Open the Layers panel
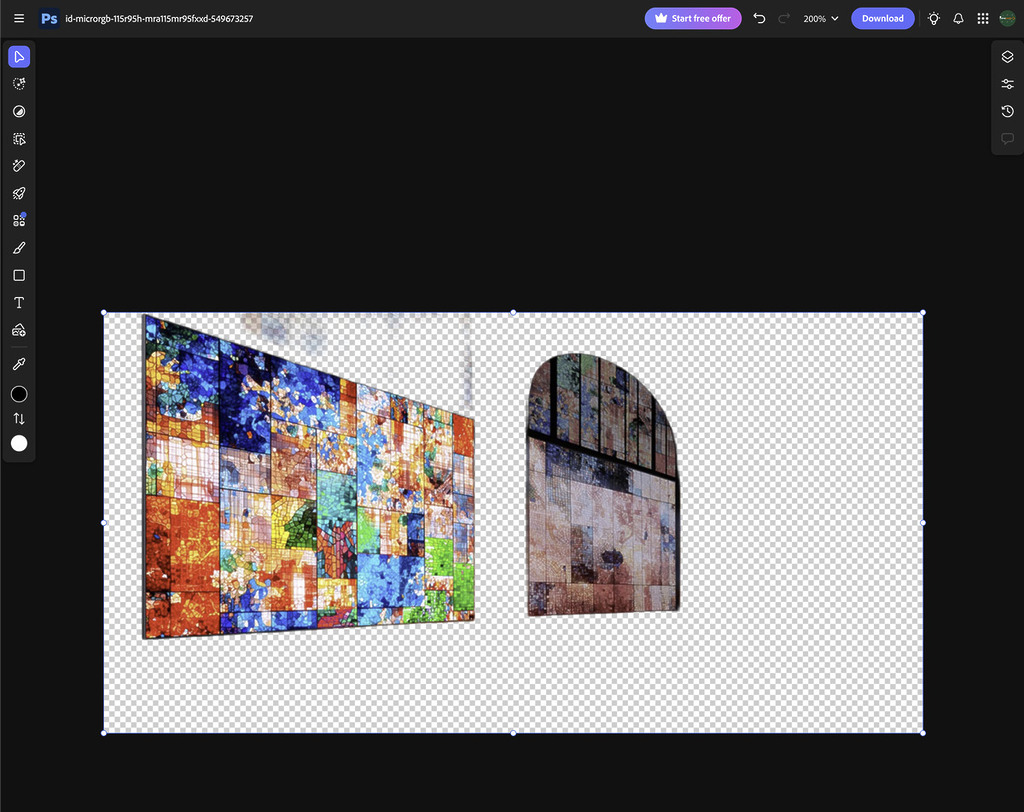This screenshot has height=812, width=1024. point(1007,57)
